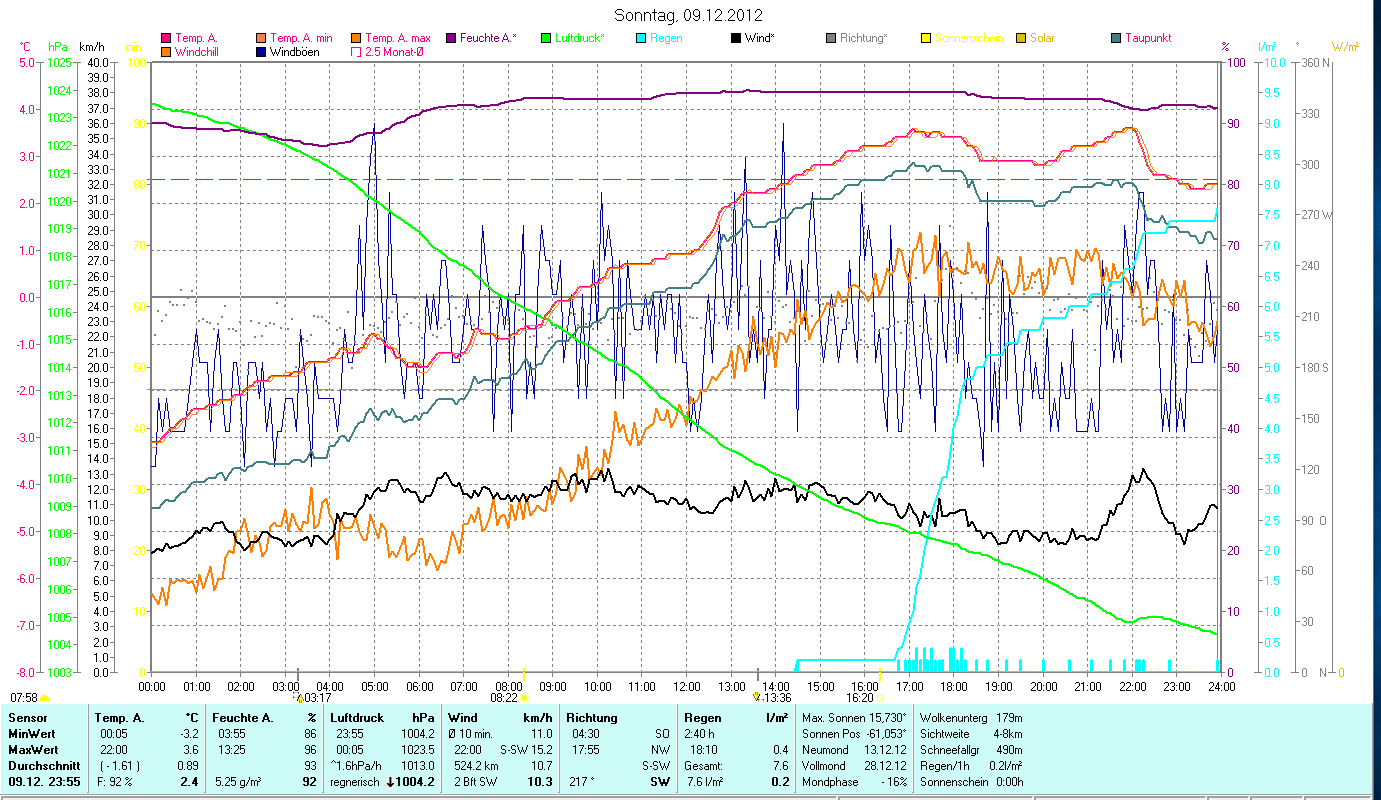Viewport: 1381px width, 800px height.
Task: Click the marker beside 13:36 on time axis
Action: pos(756,697)
